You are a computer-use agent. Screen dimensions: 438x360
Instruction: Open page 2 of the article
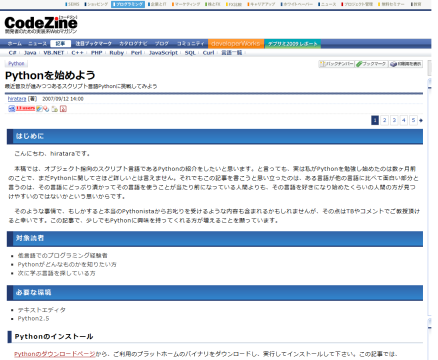[x=384, y=120]
